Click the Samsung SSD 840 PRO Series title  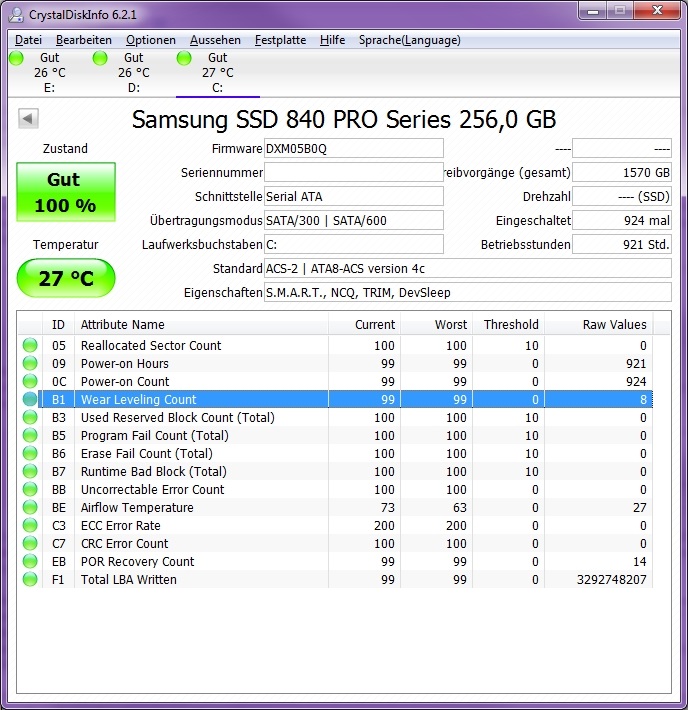(x=344, y=120)
